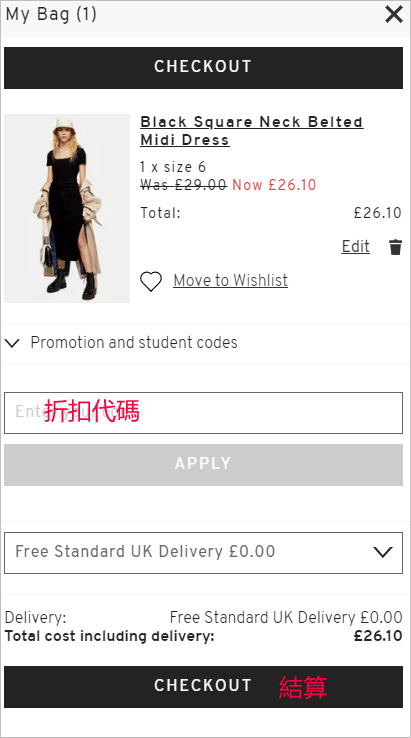This screenshot has height=738, width=411.
Task: Click the 1 x size 6 text
Action: 173,167
